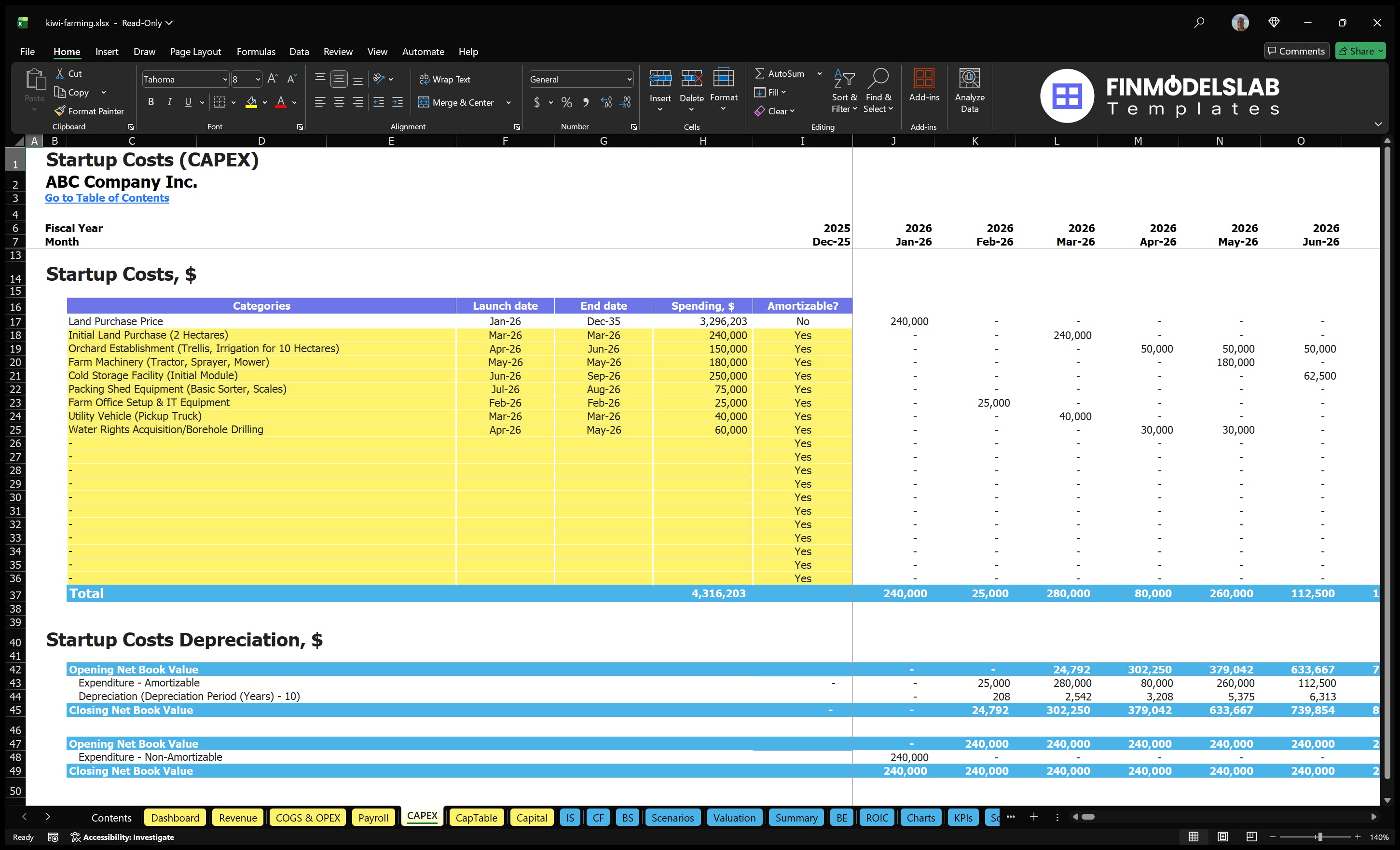Insert new cells via Insert icon
The height and width of the screenshot is (850, 1400).
[x=659, y=85]
